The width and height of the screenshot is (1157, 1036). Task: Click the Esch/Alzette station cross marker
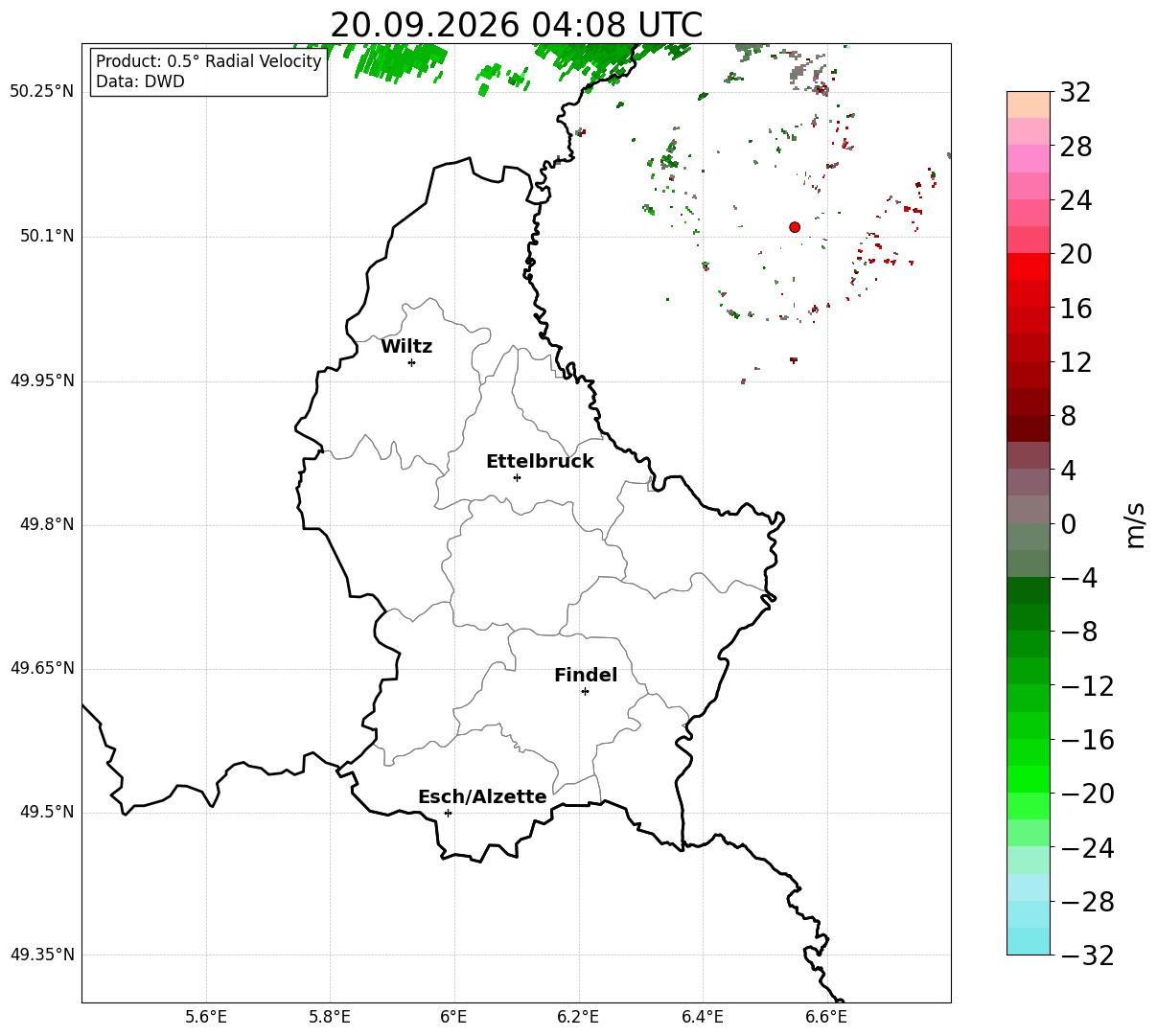(x=448, y=813)
